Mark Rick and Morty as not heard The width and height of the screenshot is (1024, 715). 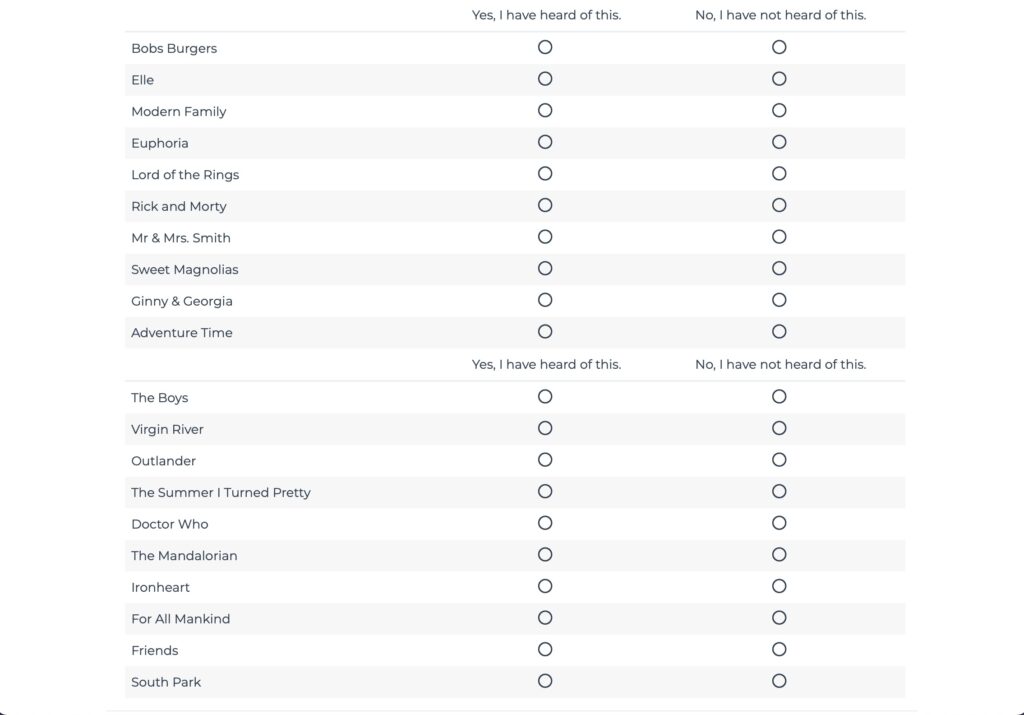[779, 205]
